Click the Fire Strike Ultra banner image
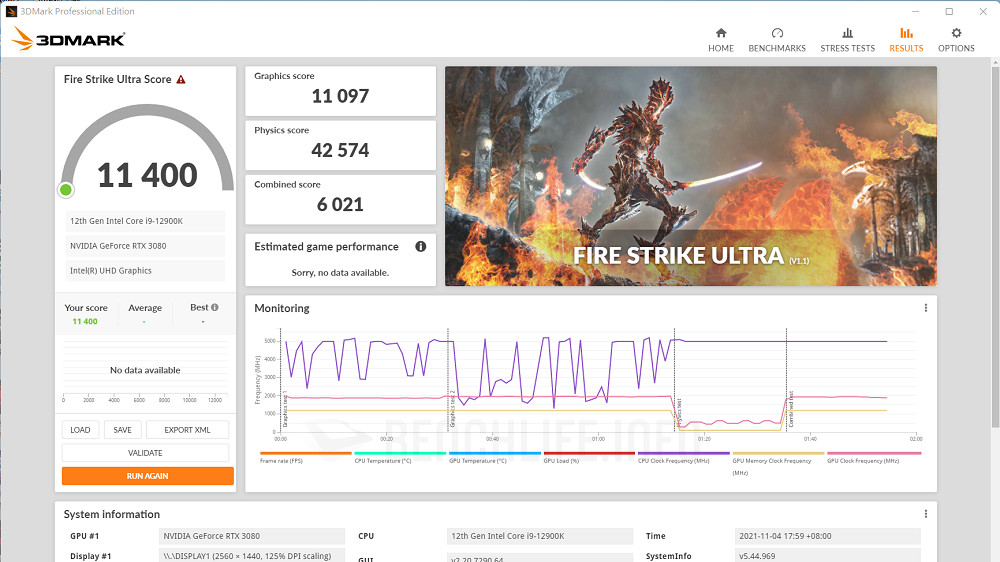1000x562 pixels. [691, 176]
